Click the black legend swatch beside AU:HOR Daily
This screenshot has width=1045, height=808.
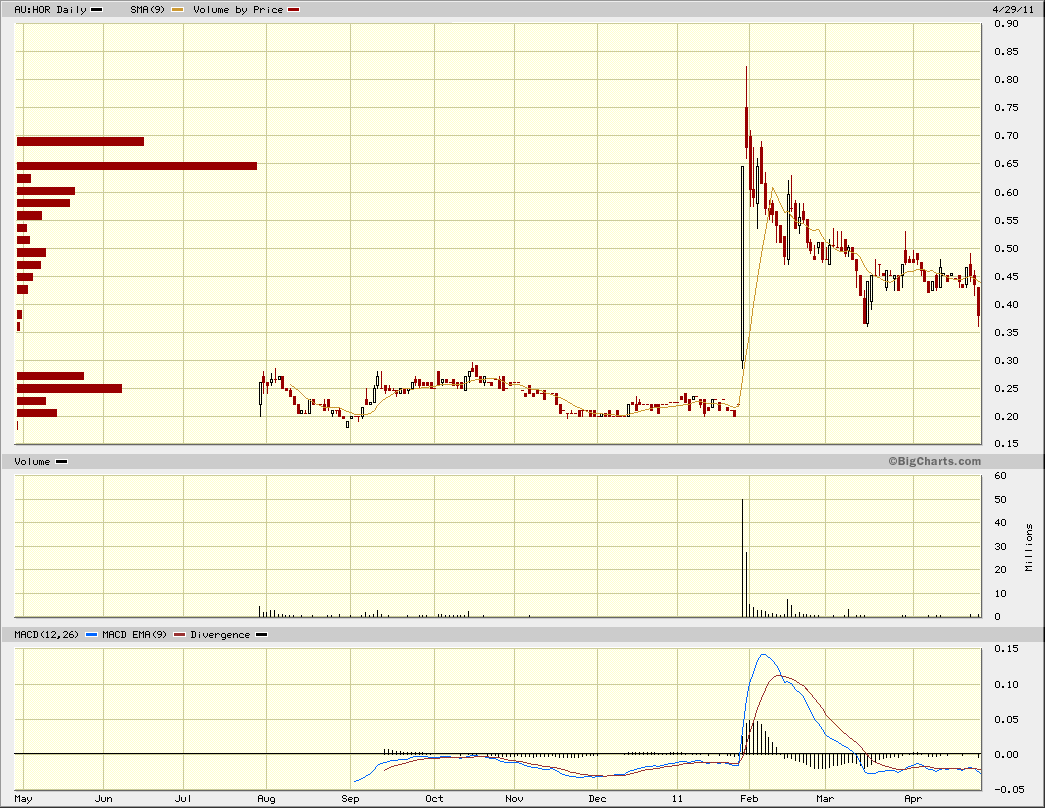tap(97, 10)
